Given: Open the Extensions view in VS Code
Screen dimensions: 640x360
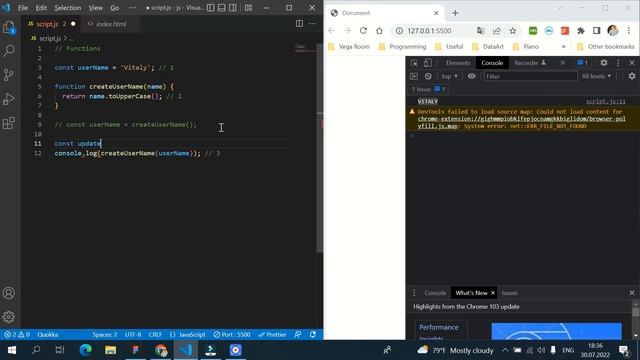Looking at the screenshot, I should [9, 123].
